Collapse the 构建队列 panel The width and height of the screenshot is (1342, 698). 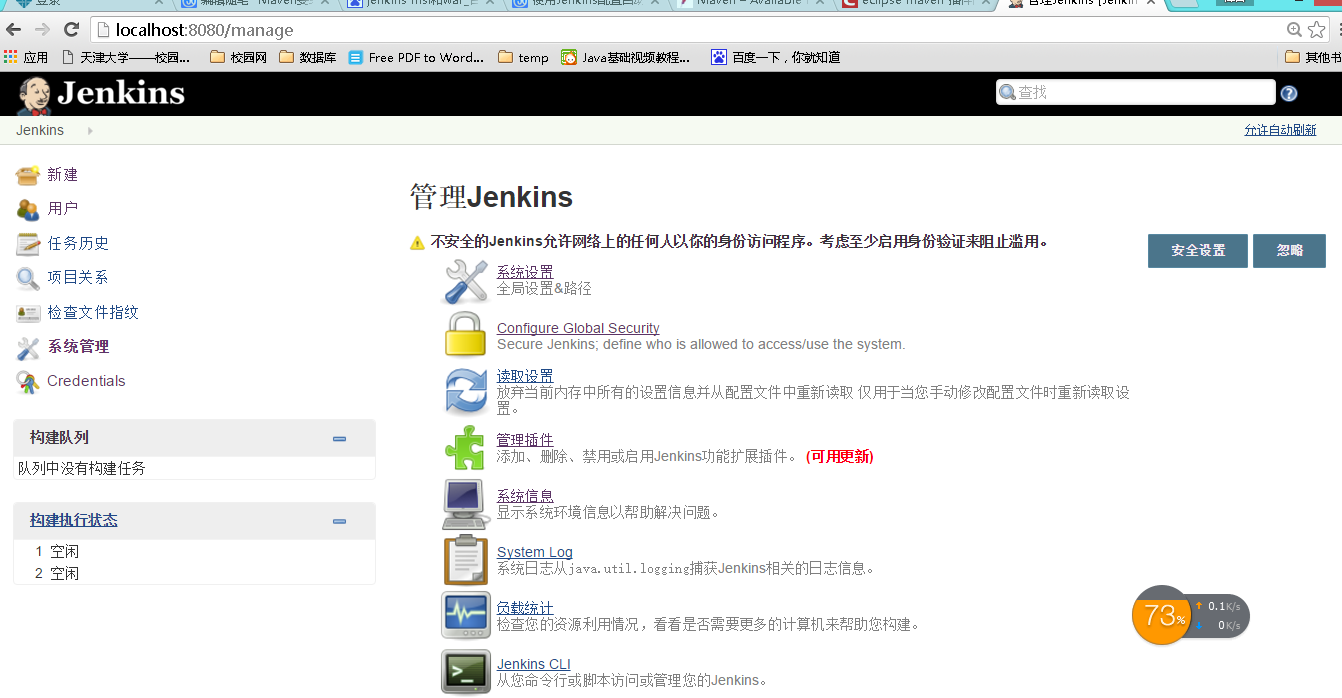pyautogui.click(x=340, y=438)
